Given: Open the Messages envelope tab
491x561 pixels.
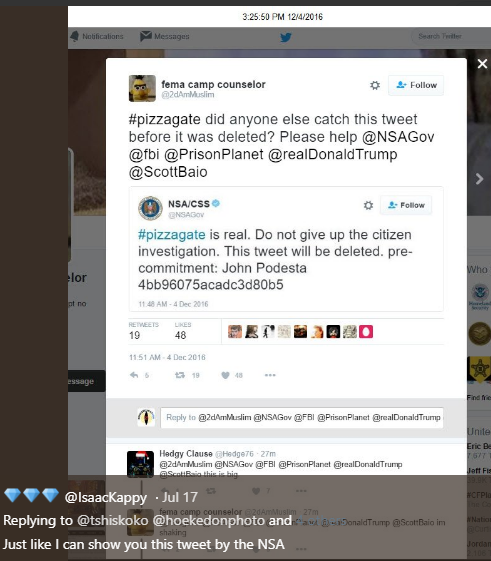Looking at the screenshot, I should click(x=165, y=36).
